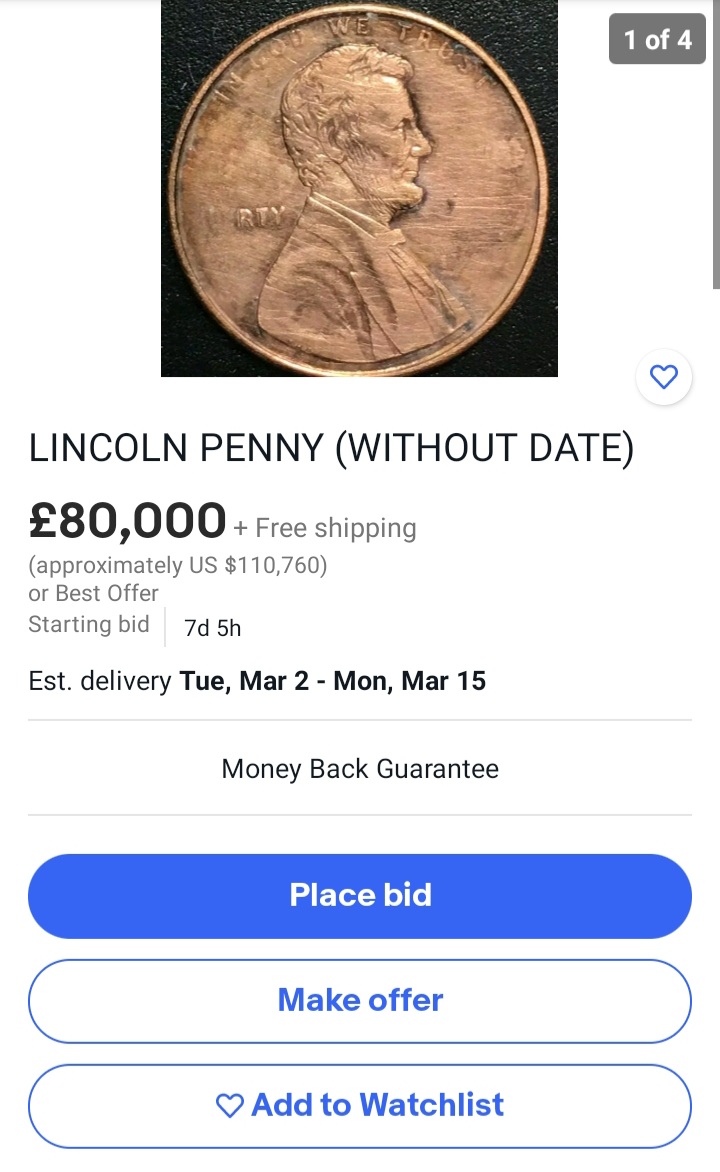Click the LINCOLN PENNY (WITHOUT DATE) title
The width and height of the screenshot is (720, 1172).
[331, 449]
